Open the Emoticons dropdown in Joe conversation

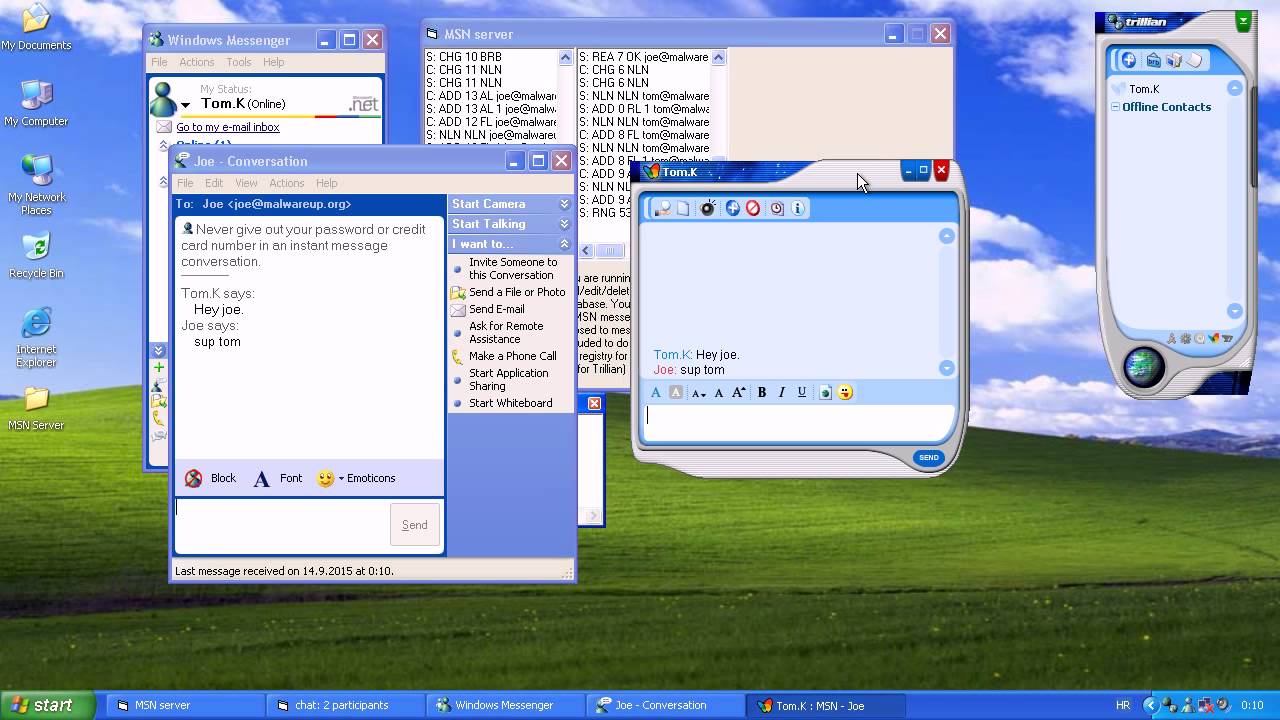357,478
